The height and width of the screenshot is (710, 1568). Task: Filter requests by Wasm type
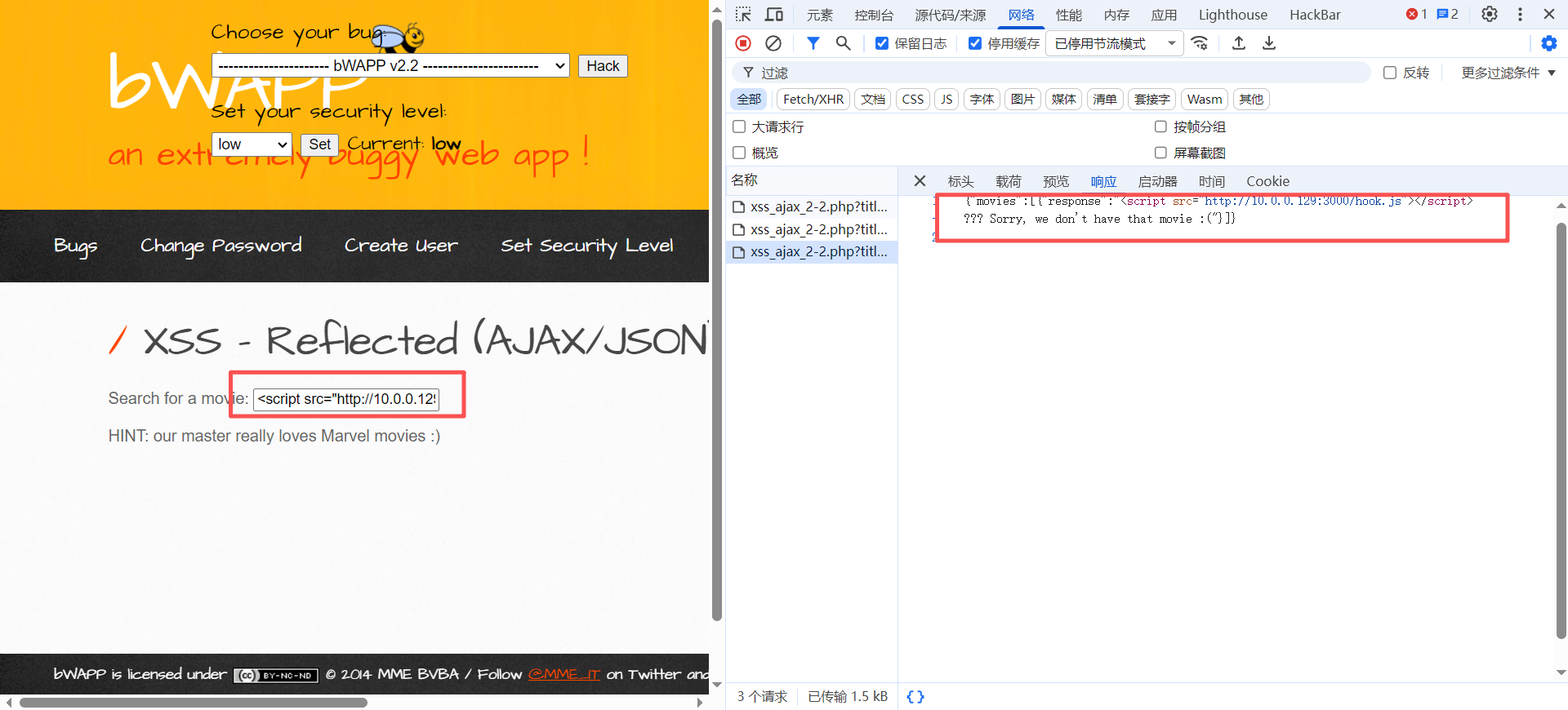1205,100
